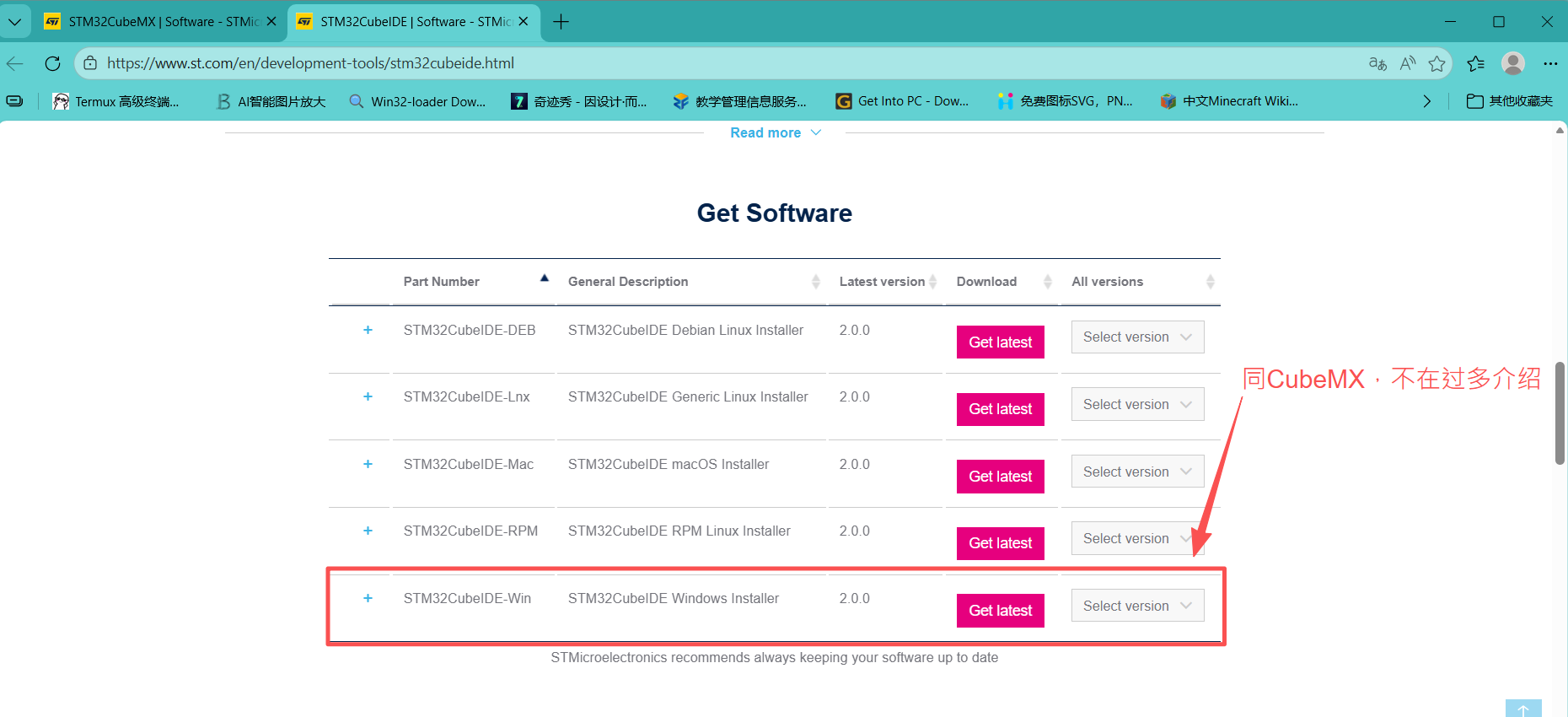Viewport: 1568px width, 717px height.
Task: Click the browser refresh icon
Action: click(x=52, y=63)
